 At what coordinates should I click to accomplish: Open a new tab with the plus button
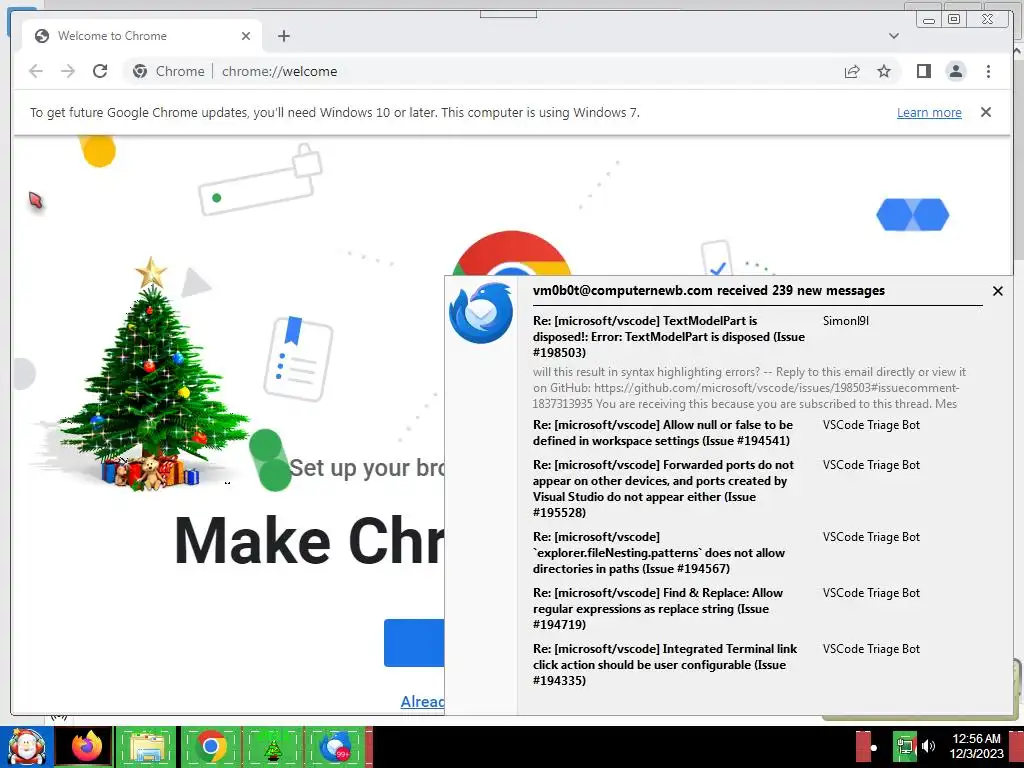[x=283, y=36]
